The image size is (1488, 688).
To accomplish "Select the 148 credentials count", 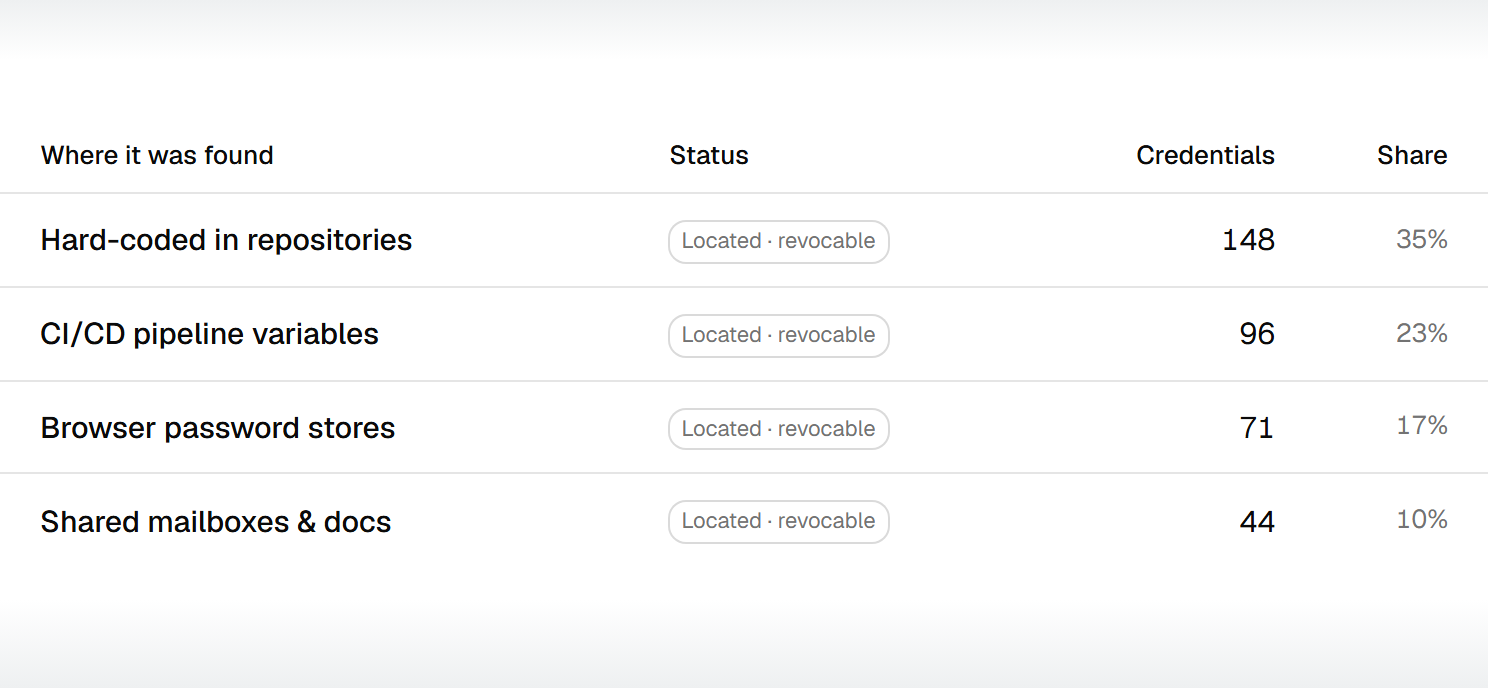I will click(1248, 240).
